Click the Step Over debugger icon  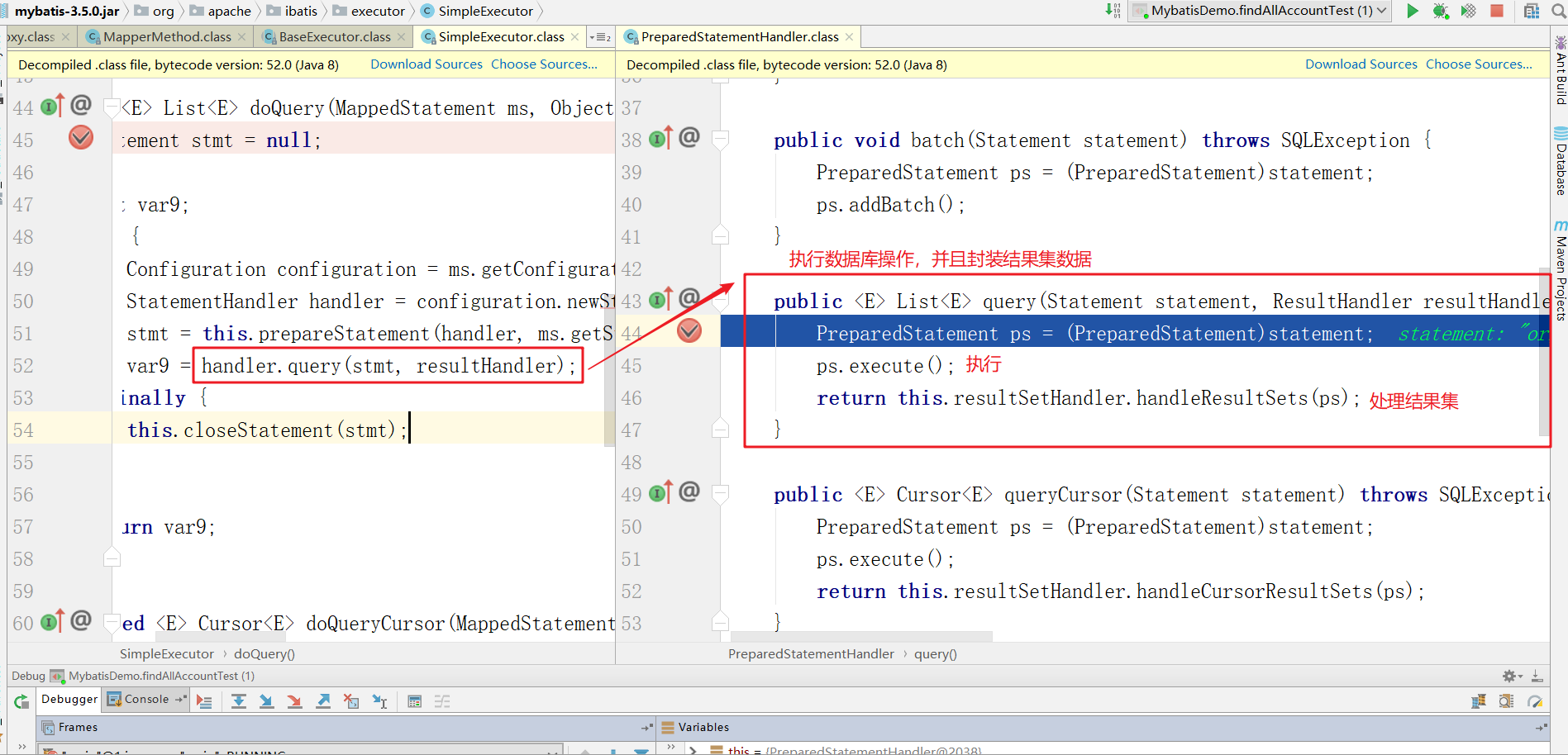(x=239, y=701)
